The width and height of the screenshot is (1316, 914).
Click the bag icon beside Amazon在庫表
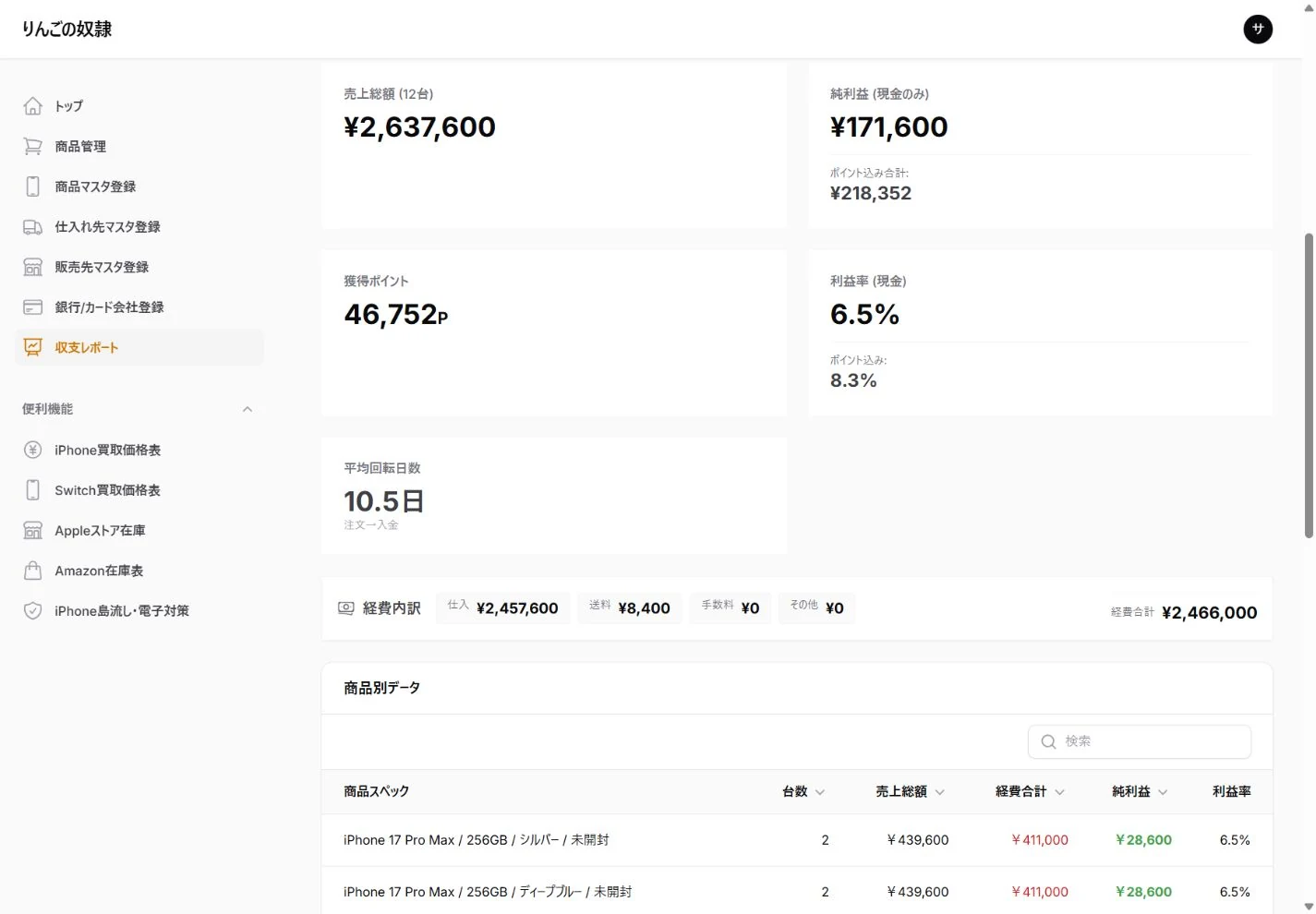[33, 571]
